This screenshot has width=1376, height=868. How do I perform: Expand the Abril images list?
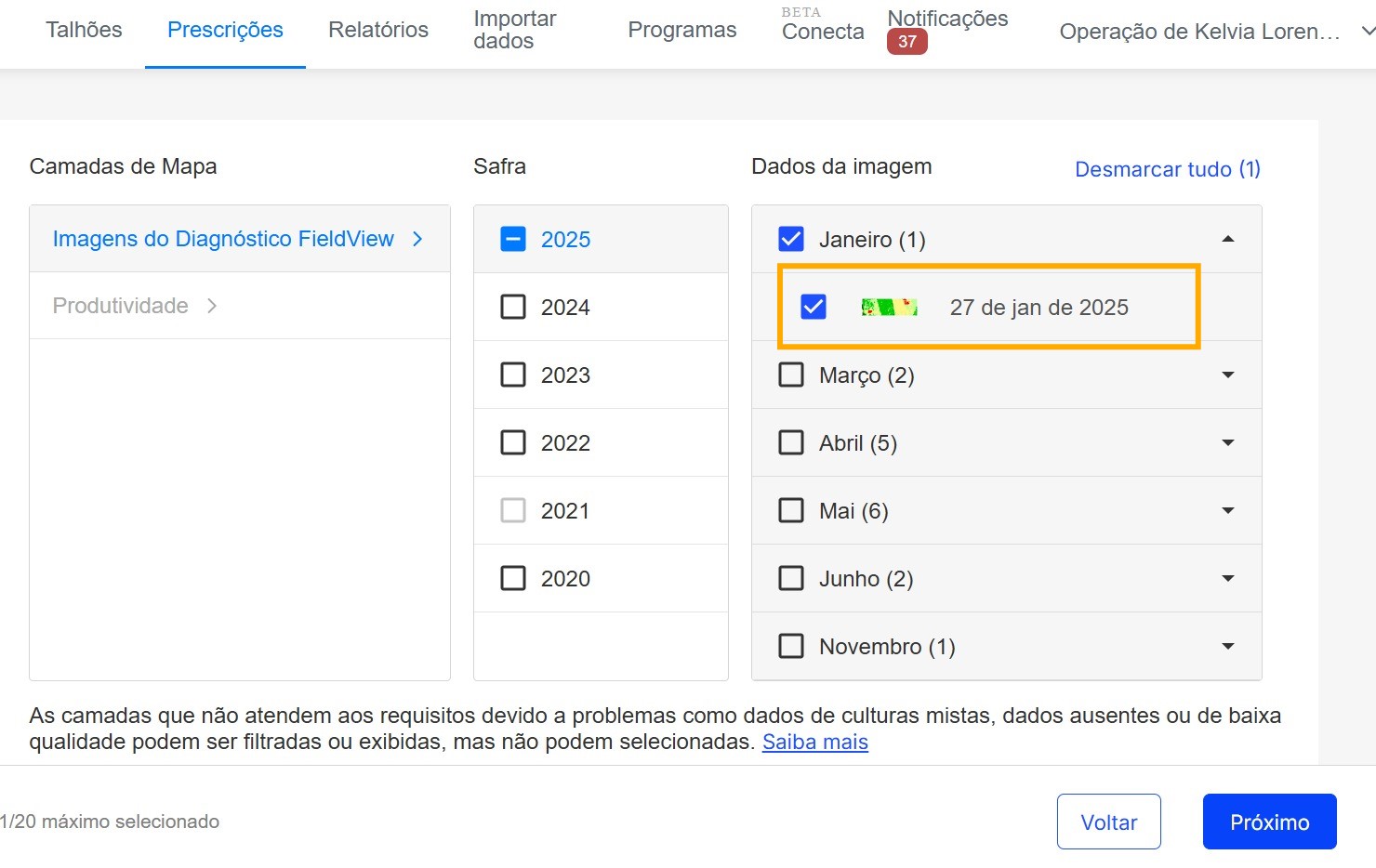pyautogui.click(x=1227, y=443)
